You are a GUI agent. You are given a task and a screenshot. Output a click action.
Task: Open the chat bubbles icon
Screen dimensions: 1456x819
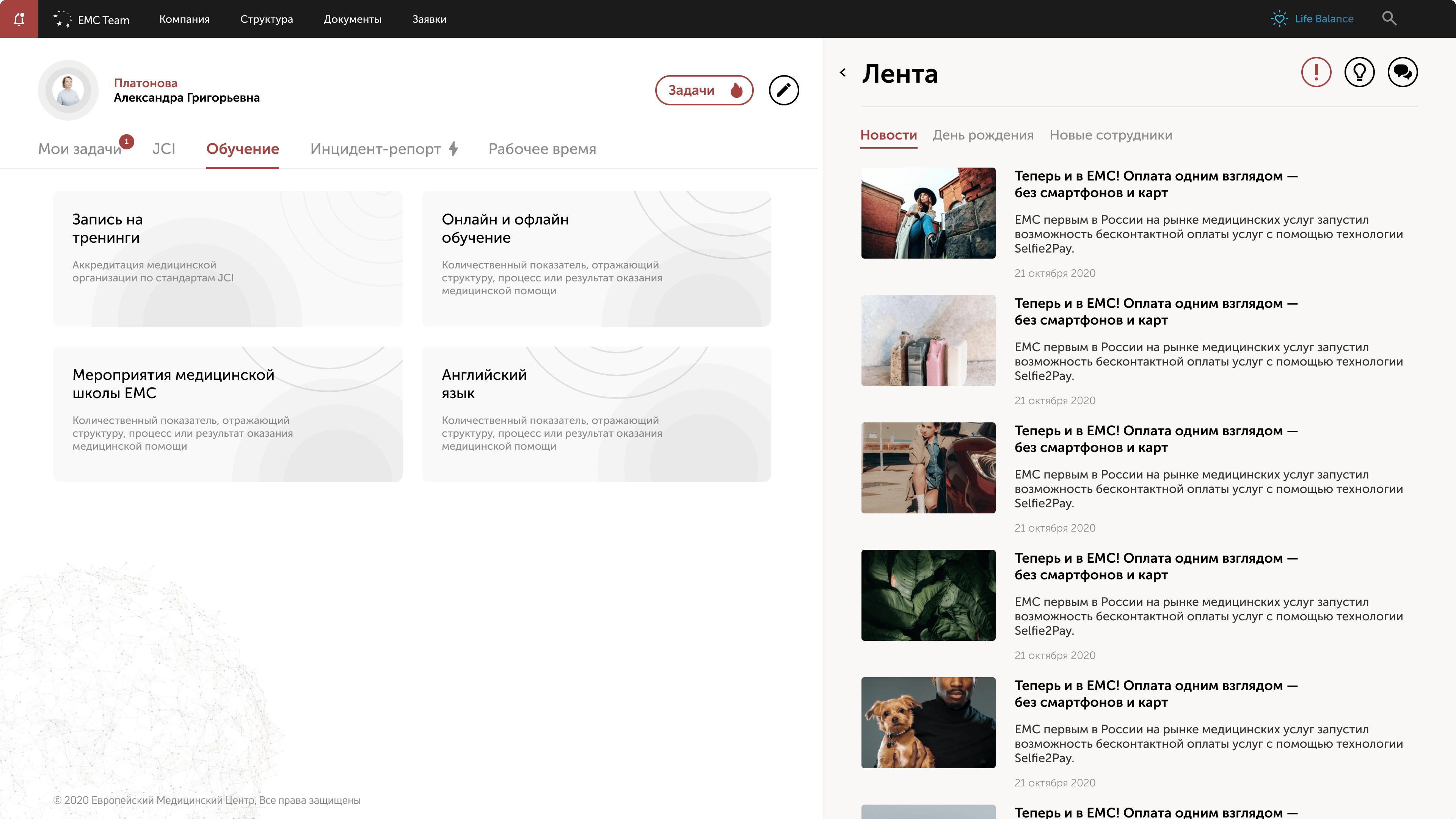(1402, 72)
